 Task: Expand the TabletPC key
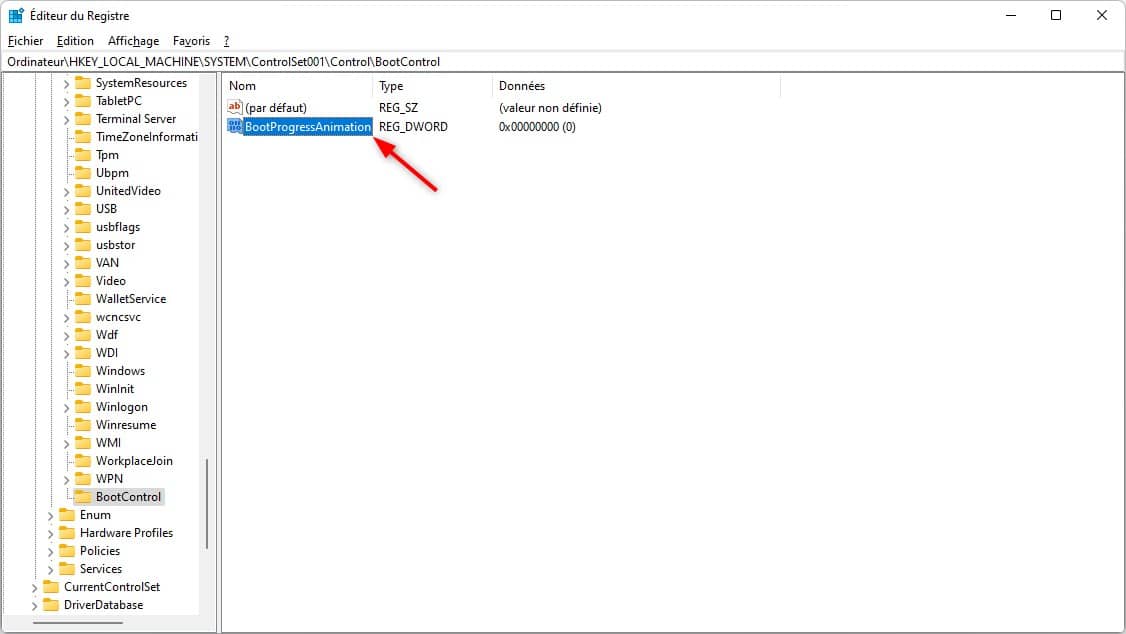point(66,102)
